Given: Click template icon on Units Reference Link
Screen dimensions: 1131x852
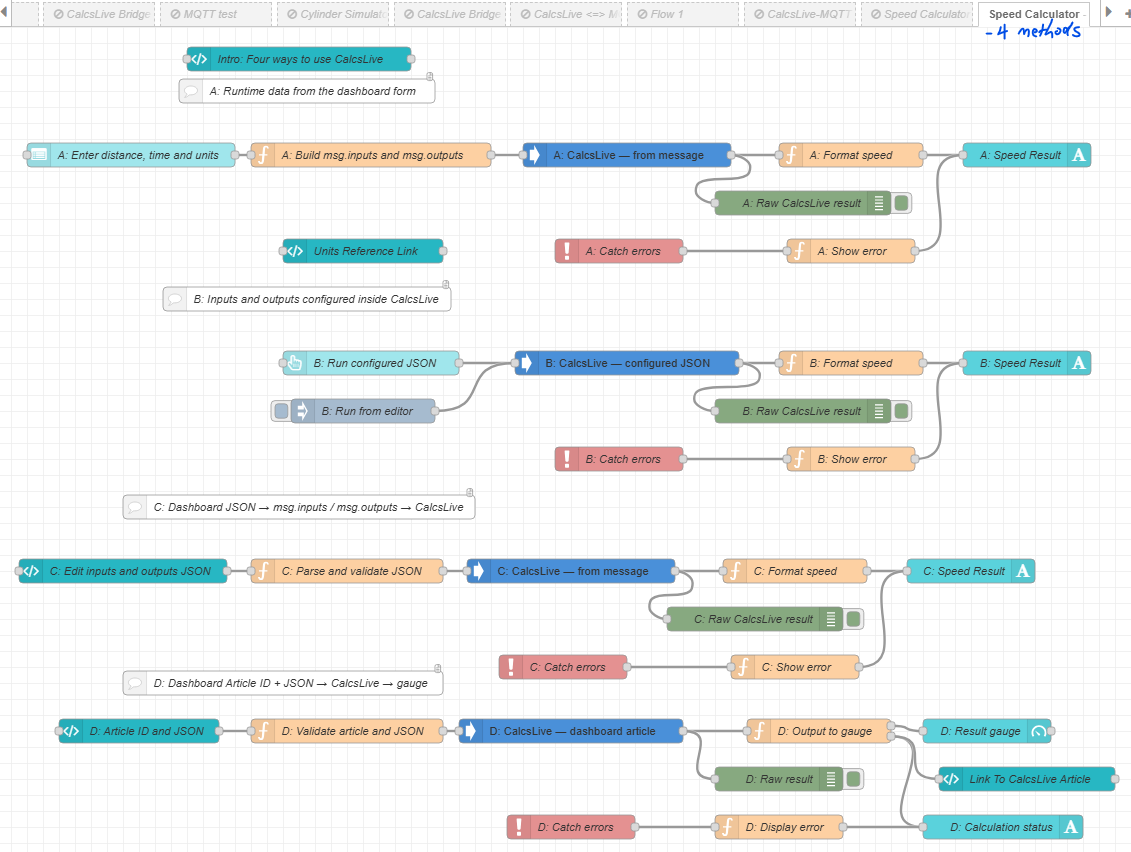Looking at the screenshot, I should point(295,251).
